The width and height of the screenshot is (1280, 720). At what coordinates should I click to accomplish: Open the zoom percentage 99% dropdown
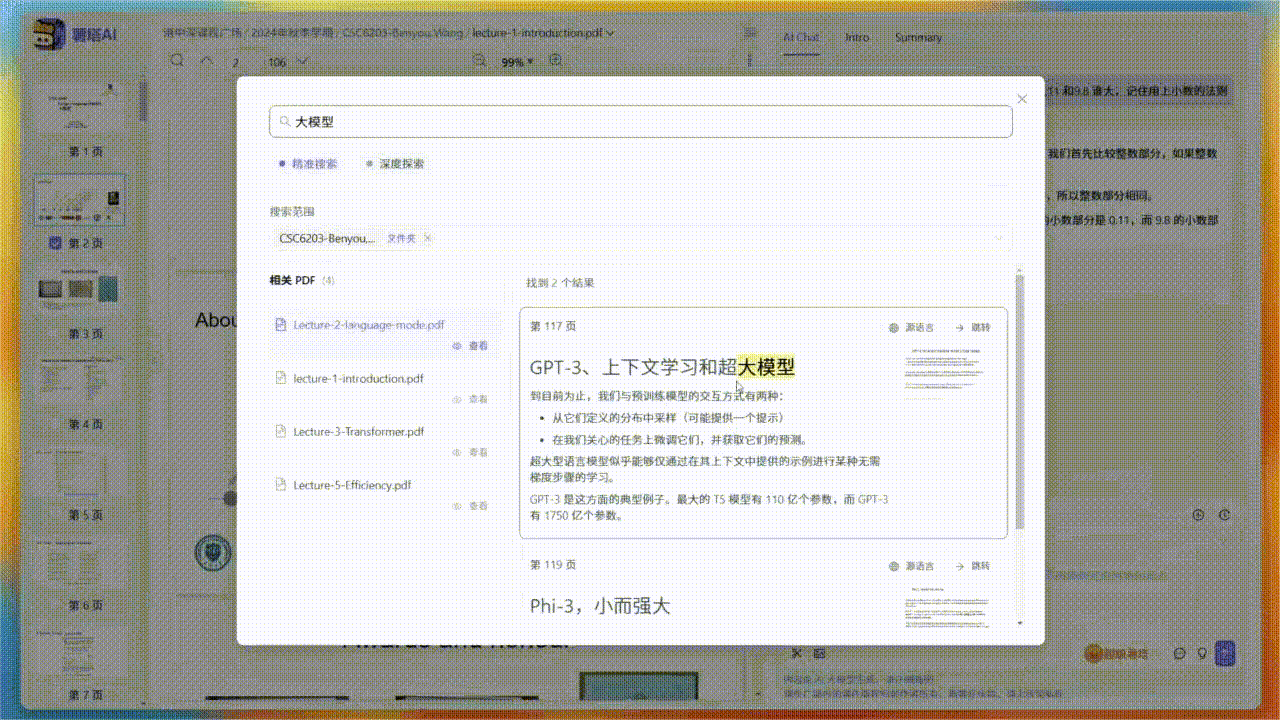[517, 62]
